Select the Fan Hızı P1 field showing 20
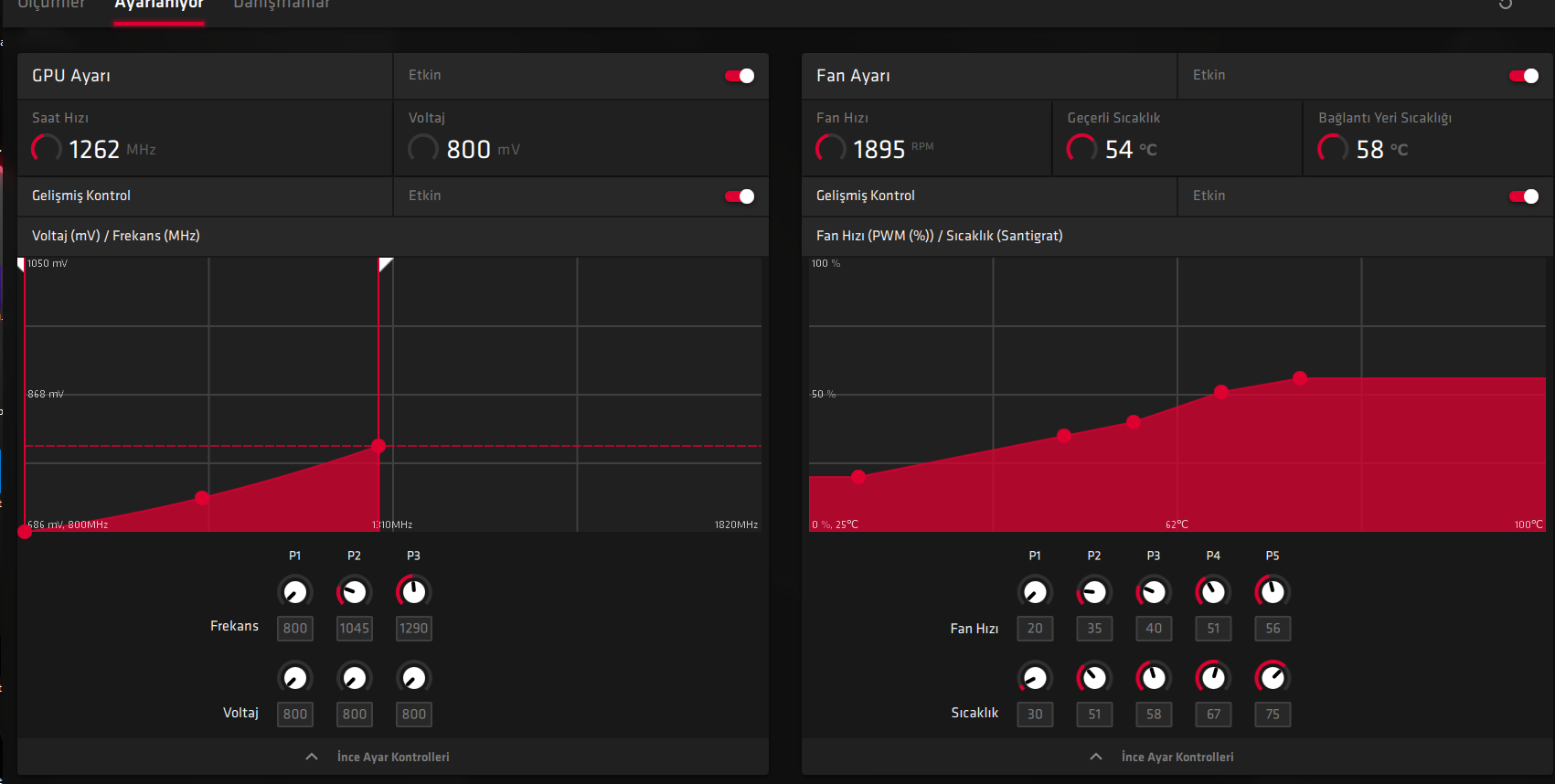Screen dimensions: 1555x784 pyautogui.click(x=1035, y=629)
